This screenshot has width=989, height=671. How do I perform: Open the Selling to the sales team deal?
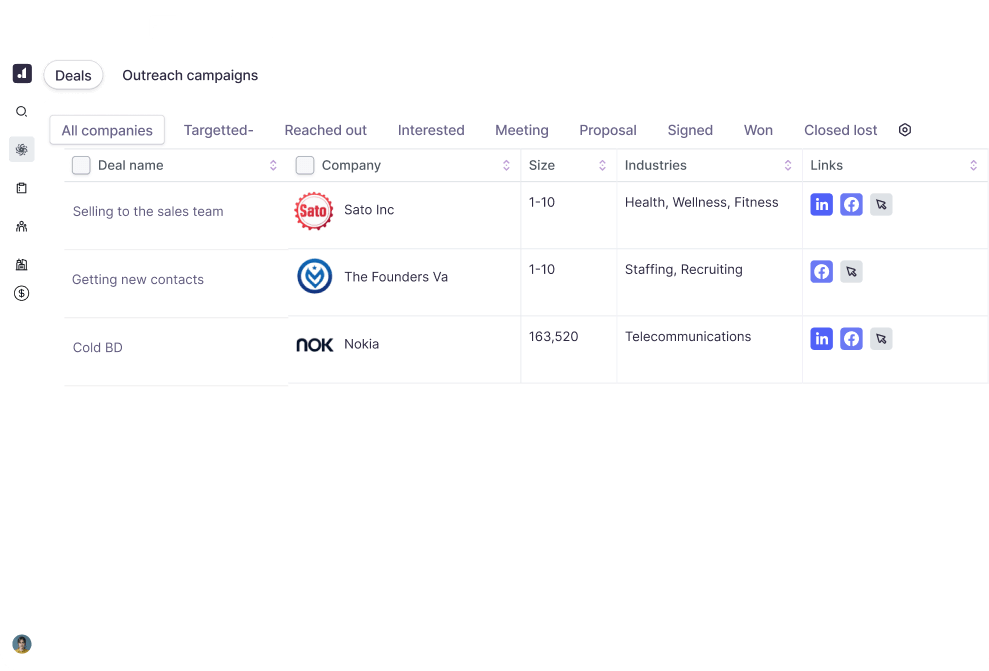[148, 212]
